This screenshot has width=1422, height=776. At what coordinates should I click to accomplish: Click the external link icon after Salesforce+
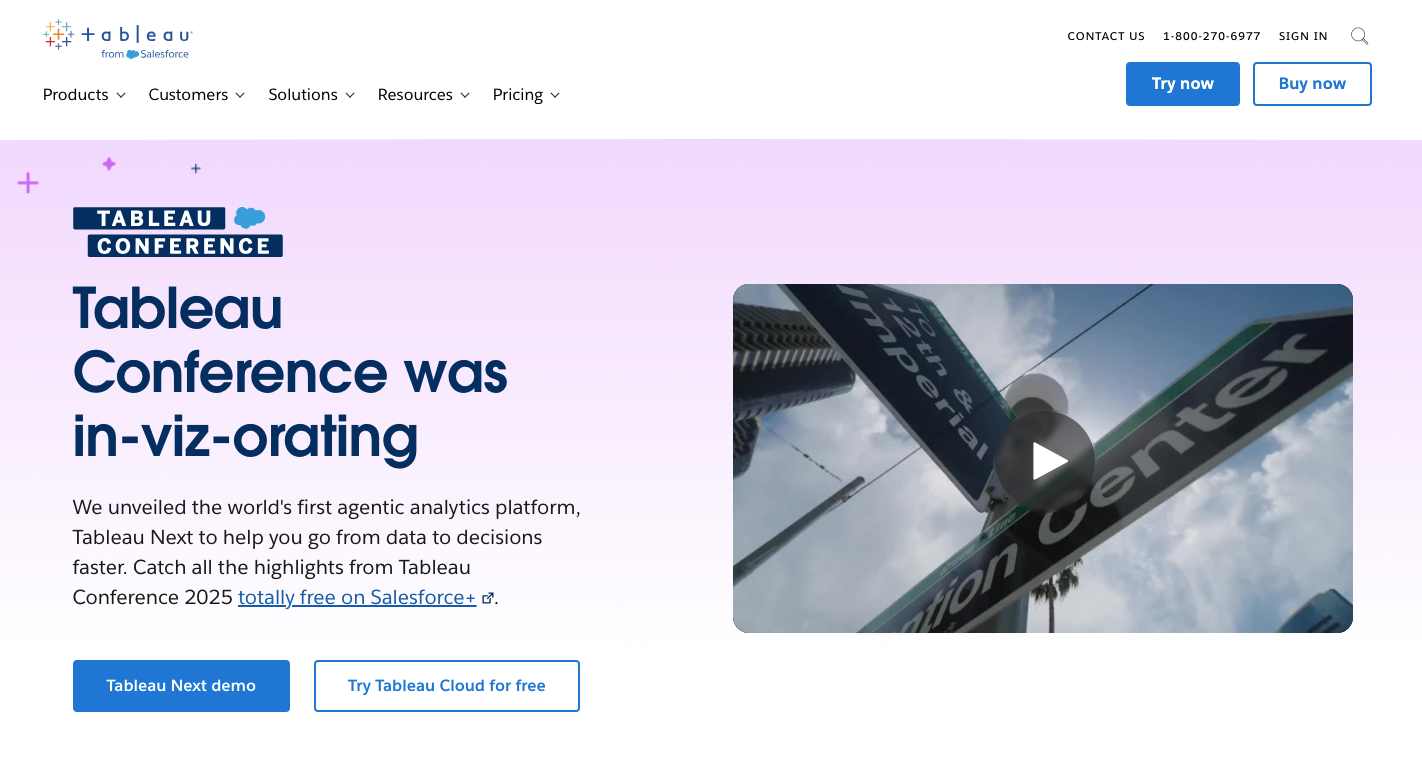pyautogui.click(x=488, y=598)
